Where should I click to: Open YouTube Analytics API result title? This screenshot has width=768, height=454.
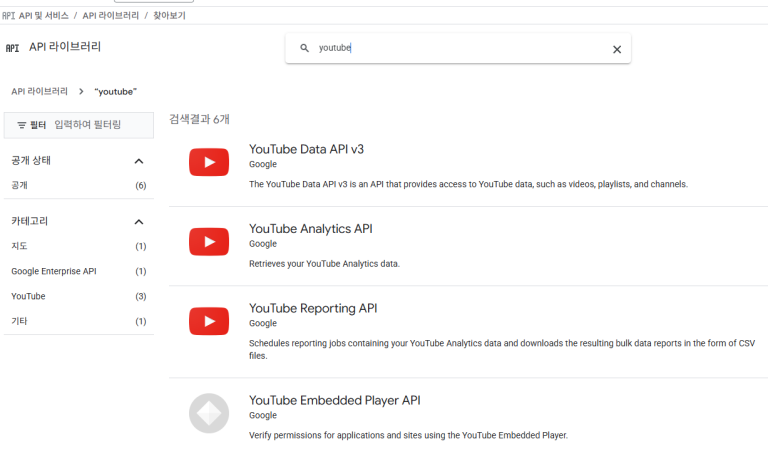coord(311,229)
